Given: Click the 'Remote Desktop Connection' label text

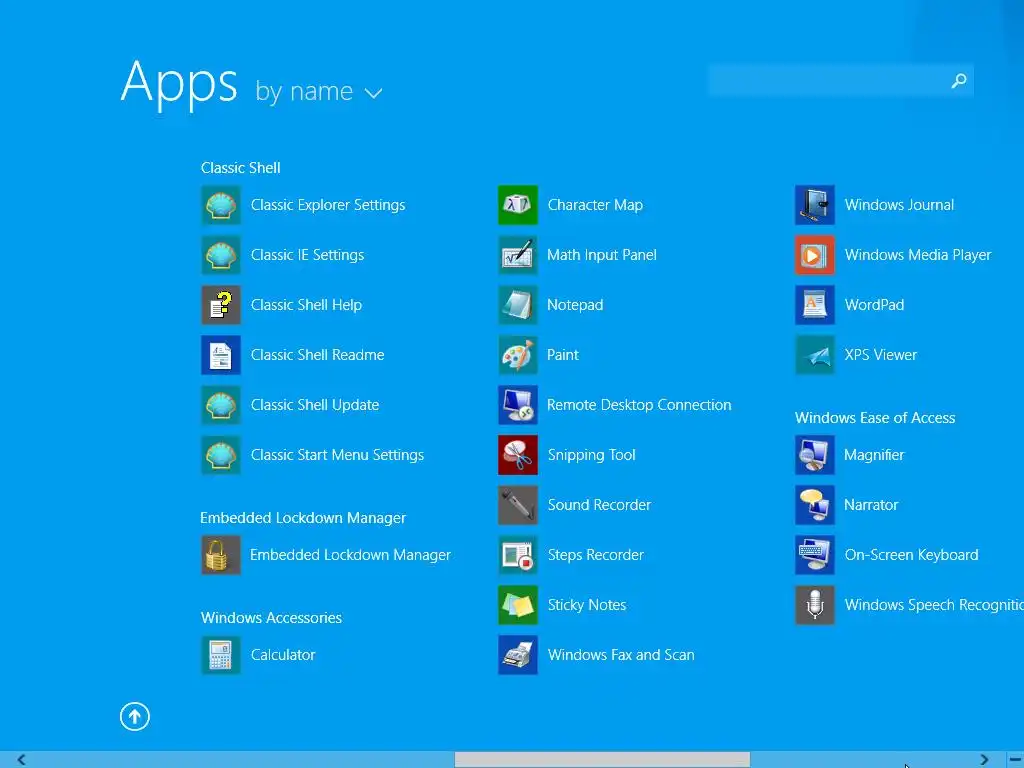Looking at the screenshot, I should click(x=639, y=405).
